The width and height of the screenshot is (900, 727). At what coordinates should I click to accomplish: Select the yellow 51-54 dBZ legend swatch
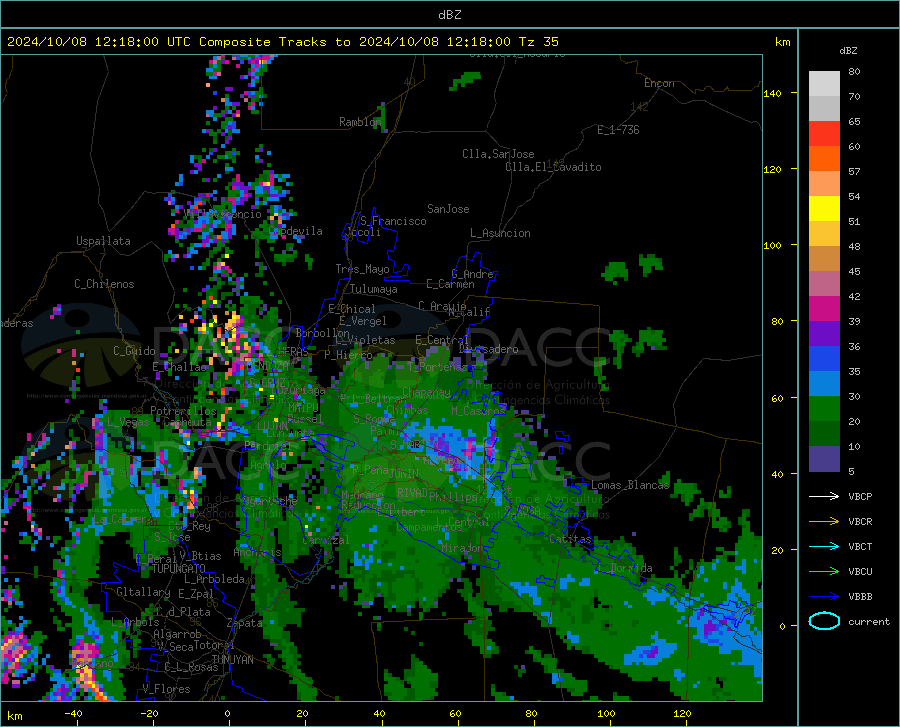[824, 209]
